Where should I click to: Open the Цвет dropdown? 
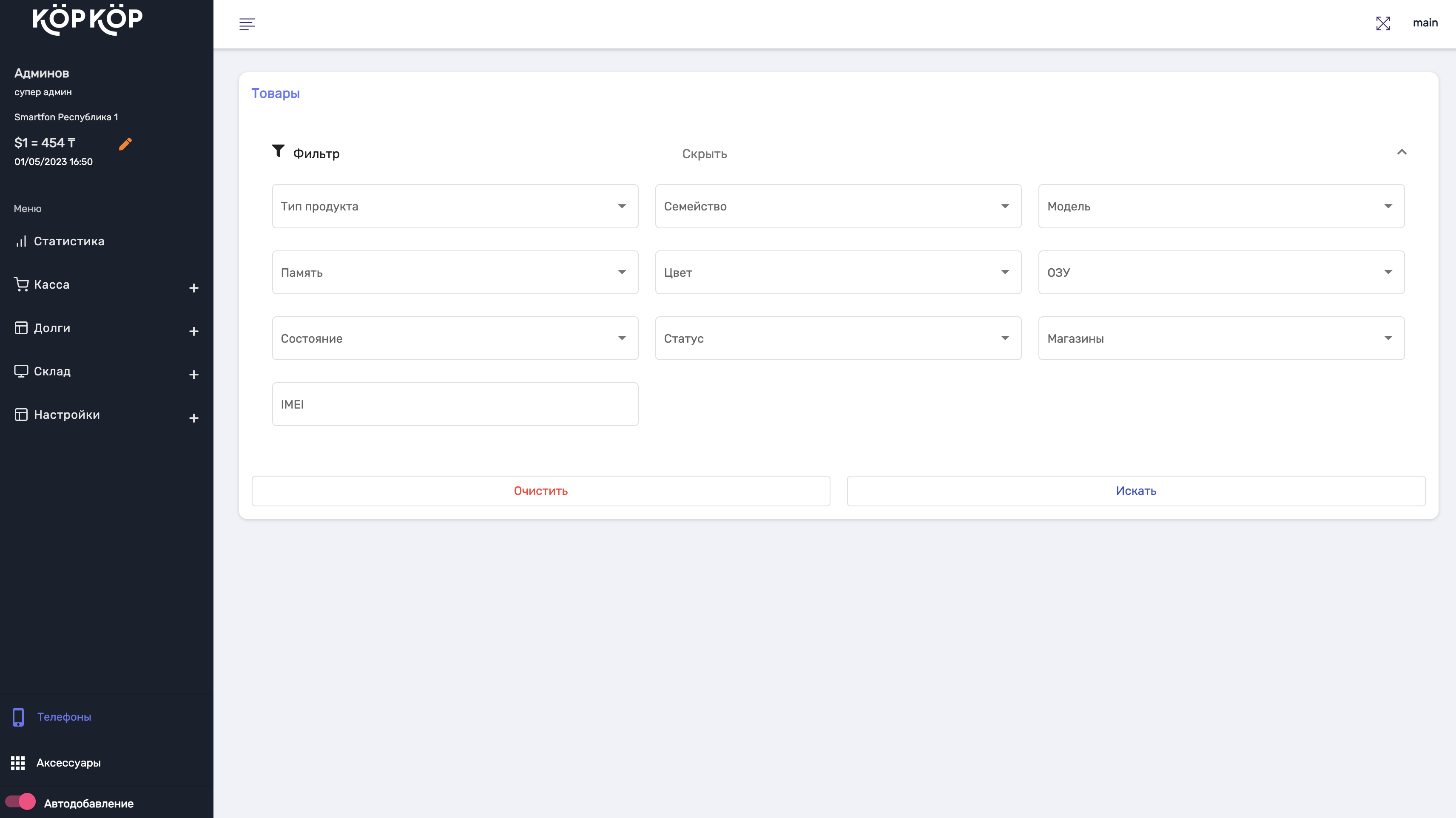[x=838, y=273]
